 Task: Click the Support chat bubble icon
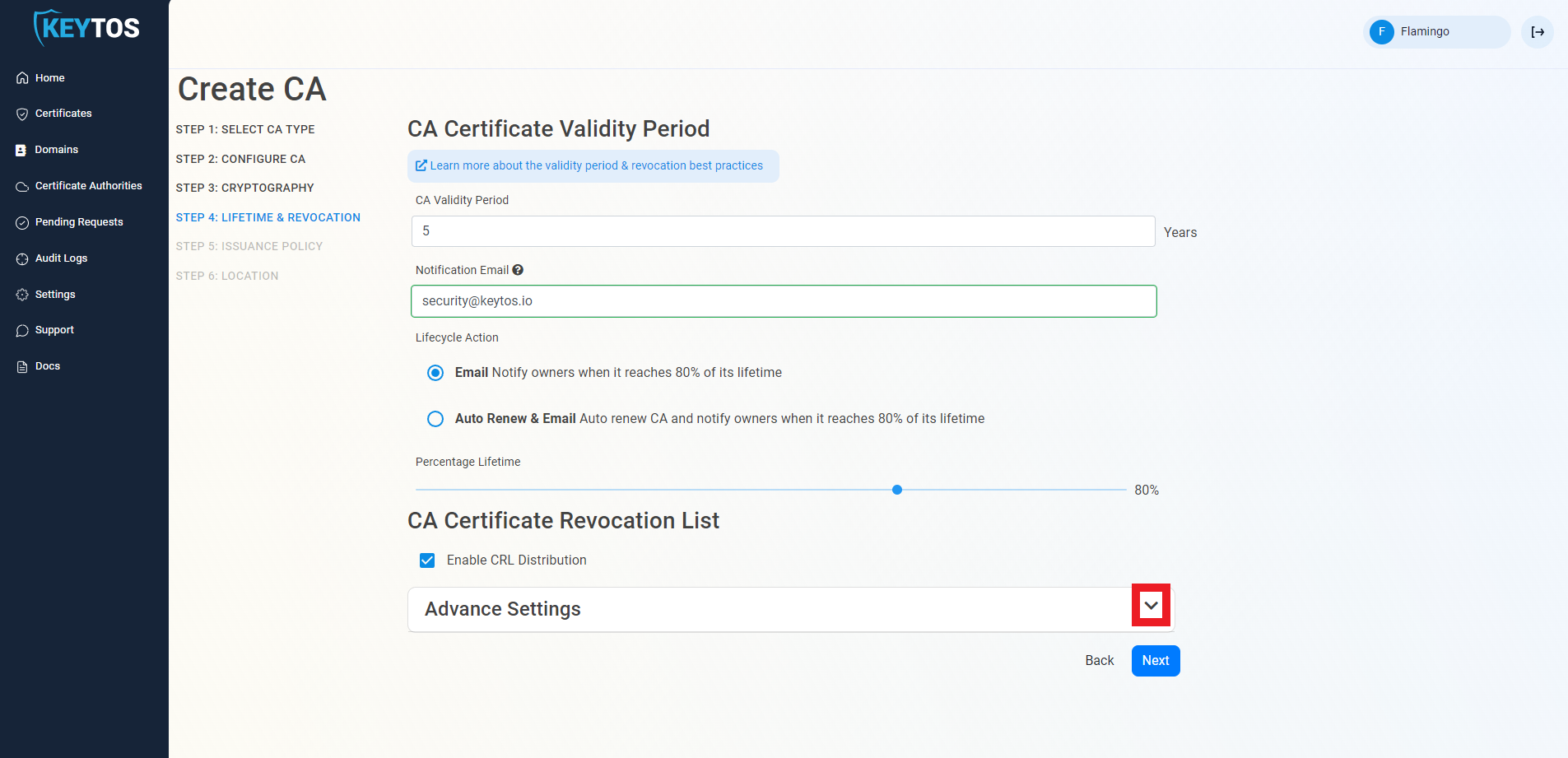click(22, 330)
